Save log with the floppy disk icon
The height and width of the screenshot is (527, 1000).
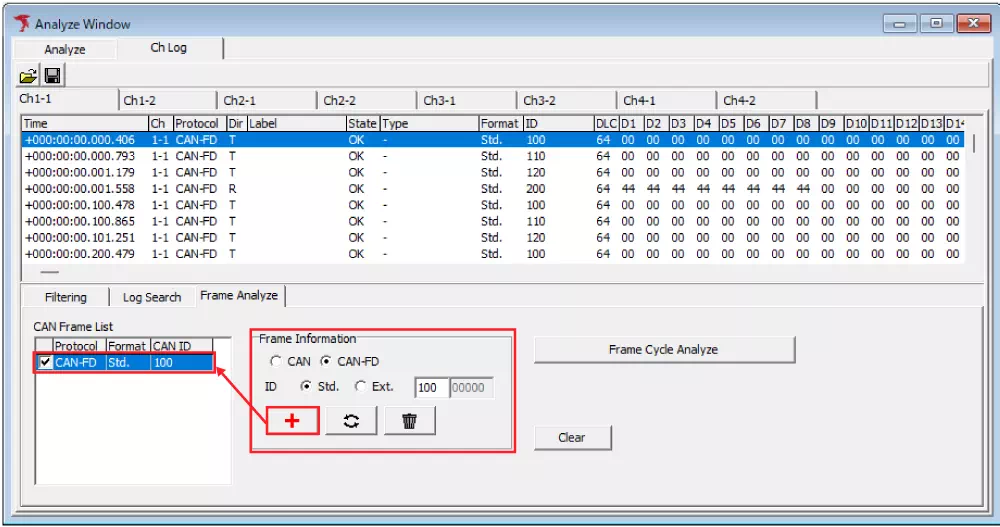pyautogui.click(x=52, y=76)
